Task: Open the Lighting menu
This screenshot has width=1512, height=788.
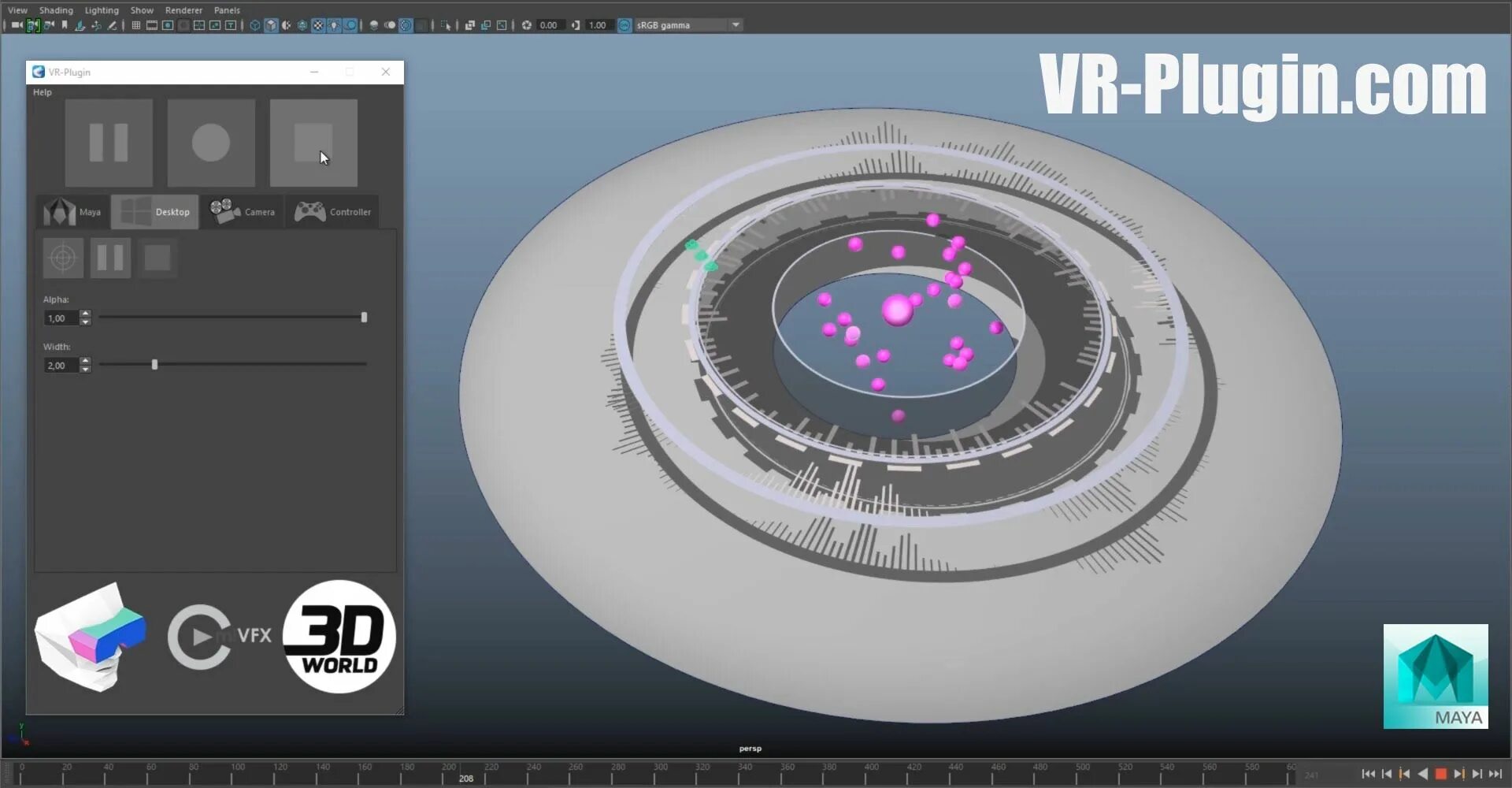Action: [102, 10]
